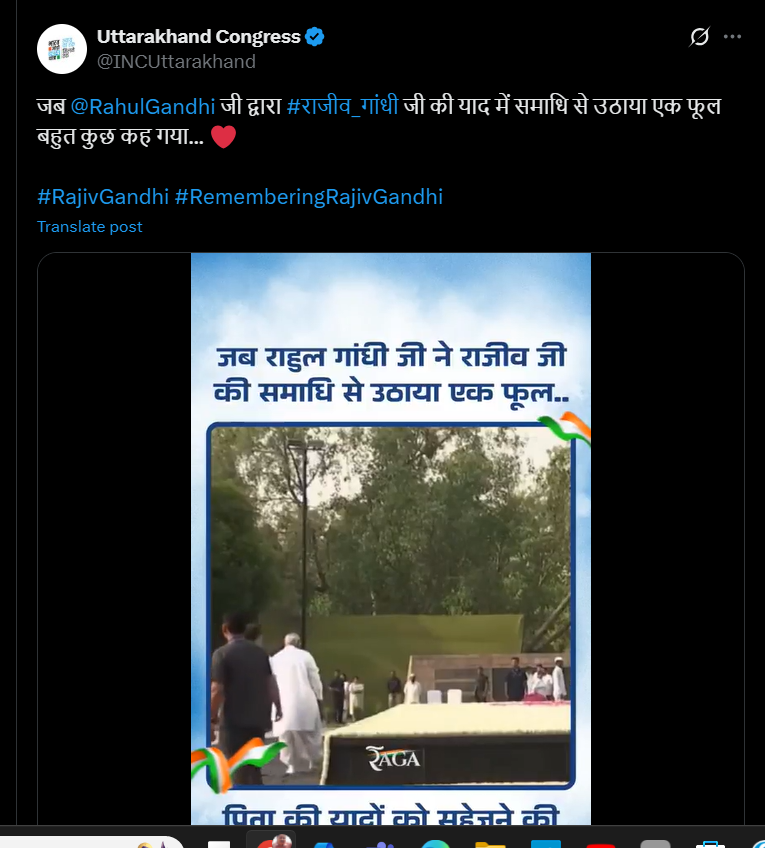Open the Chrome icon in the taskbar
Viewport: 765px width, 848px height.
click(x=274, y=841)
